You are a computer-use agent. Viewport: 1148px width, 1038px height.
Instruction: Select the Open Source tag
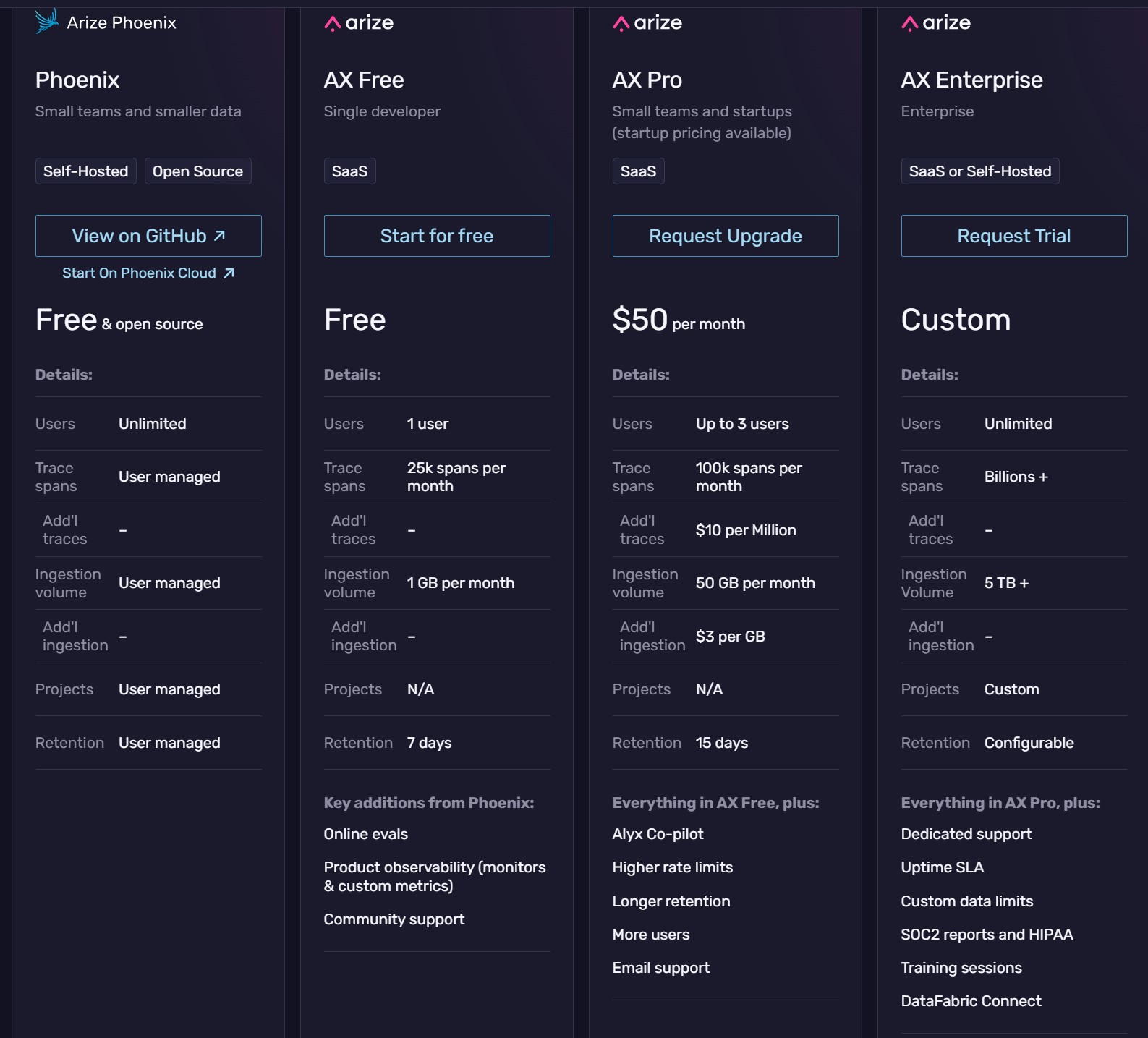pyautogui.click(x=197, y=171)
